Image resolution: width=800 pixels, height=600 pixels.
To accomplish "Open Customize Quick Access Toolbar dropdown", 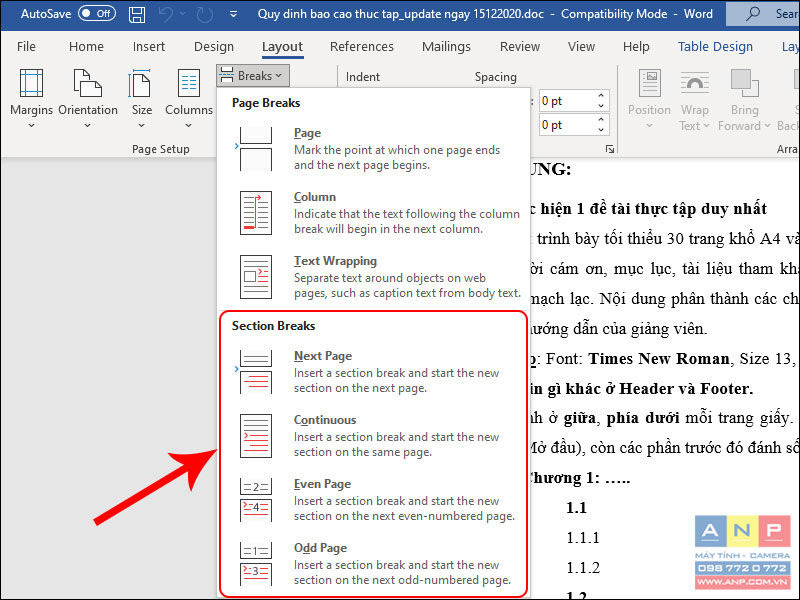I will pyautogui.click(x=233, y=14).
